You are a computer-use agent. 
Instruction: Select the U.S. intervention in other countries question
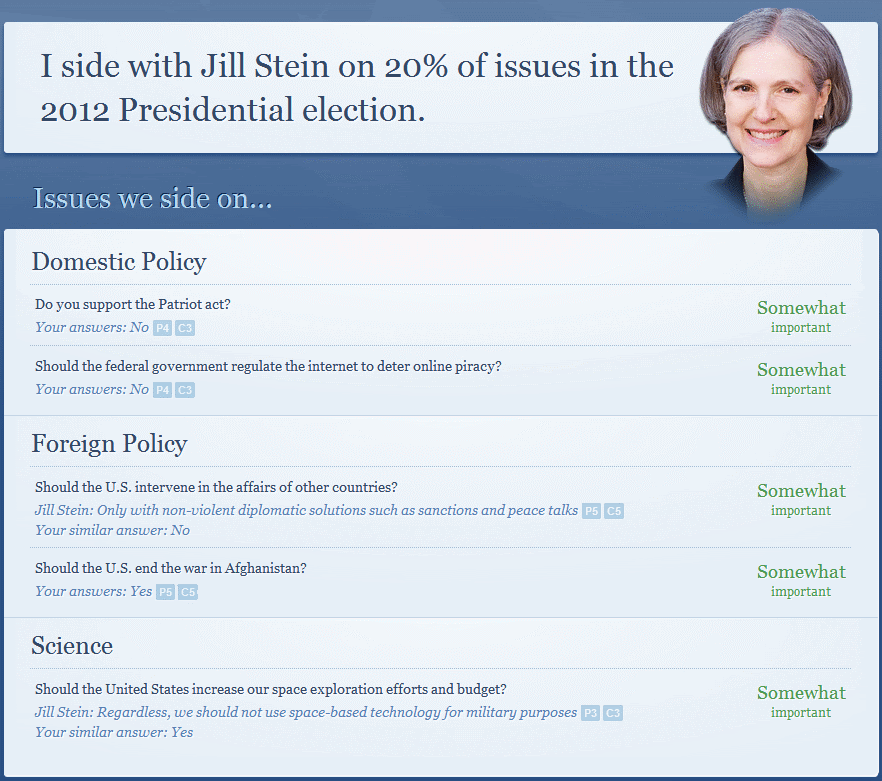(216, 487)
